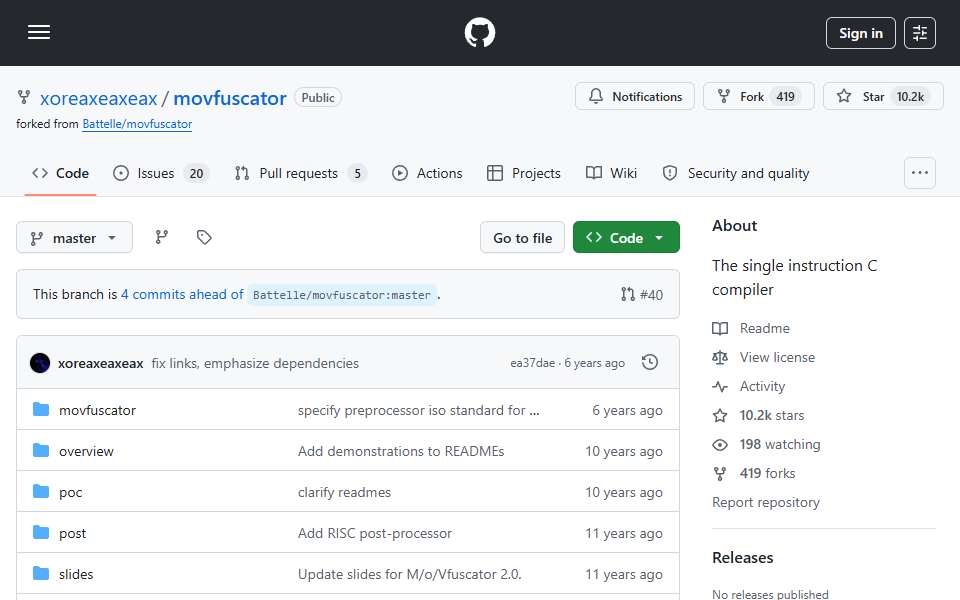Open pull request #40 link
The height and width of the screenshot is (600, 960).
pyautogui.click(x=642, y=294)
